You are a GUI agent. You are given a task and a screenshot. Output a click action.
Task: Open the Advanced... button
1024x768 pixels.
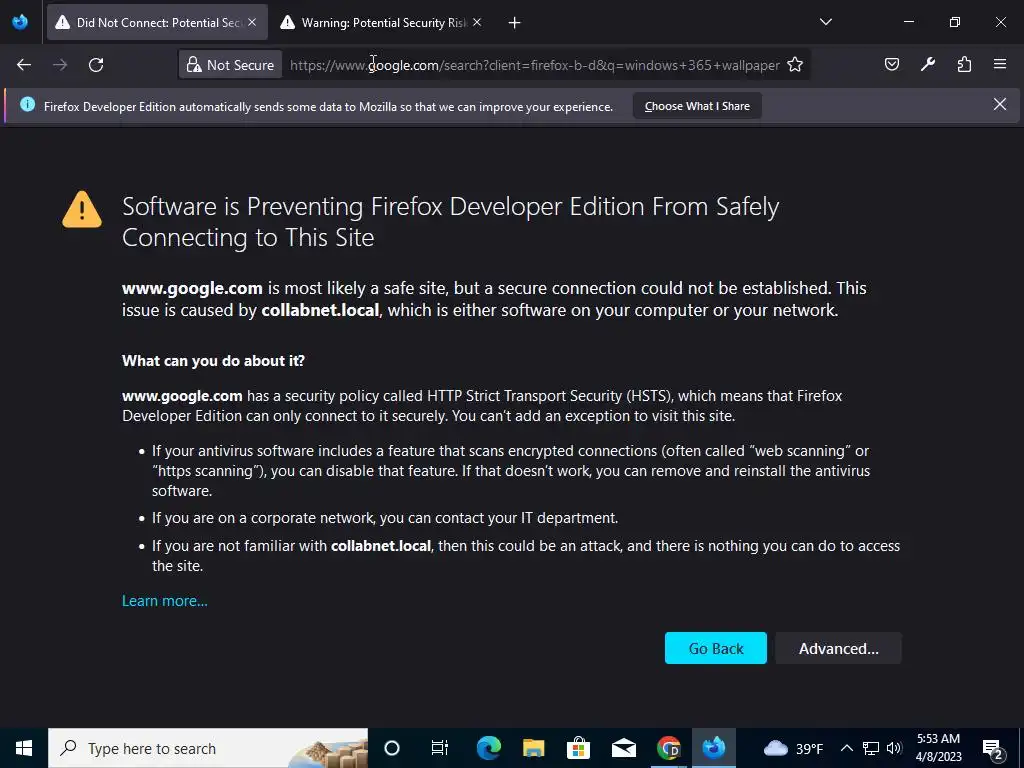coord(839,648)
